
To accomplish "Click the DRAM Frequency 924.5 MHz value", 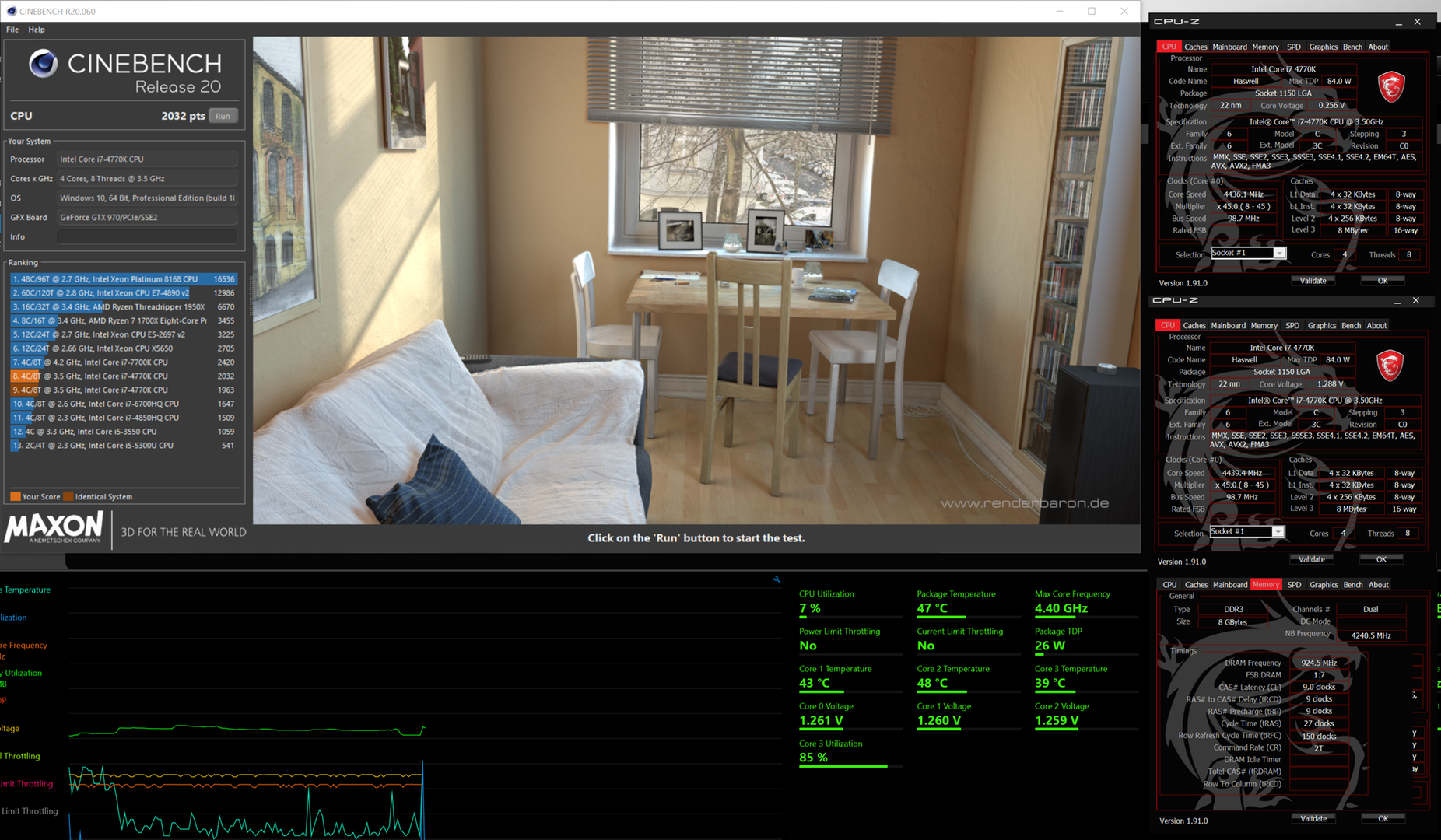I will [1319, 663].
